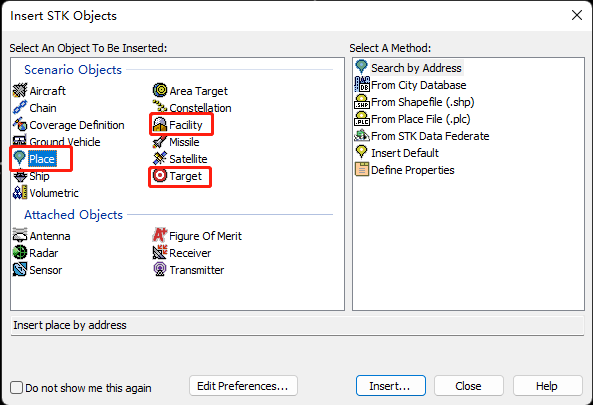
Task: Choose the Facility building icon
Action: (160, 124)
